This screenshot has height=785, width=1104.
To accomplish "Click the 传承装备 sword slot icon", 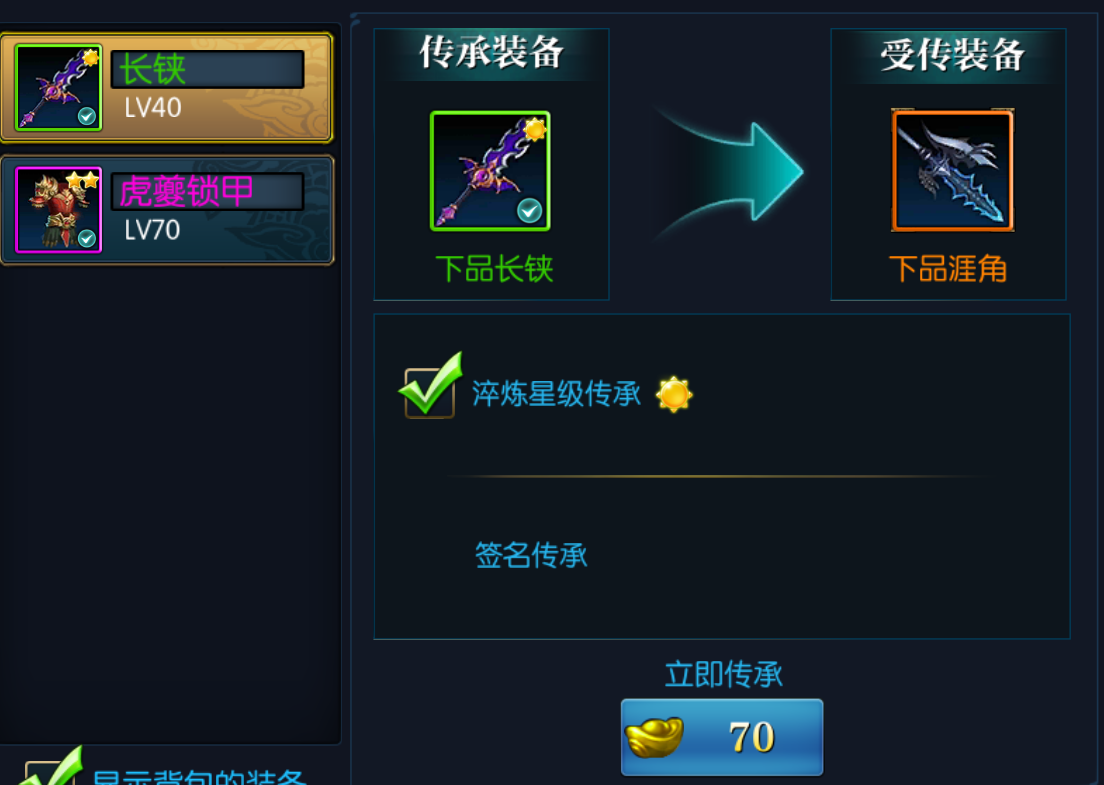I will [x=490, y=170].
